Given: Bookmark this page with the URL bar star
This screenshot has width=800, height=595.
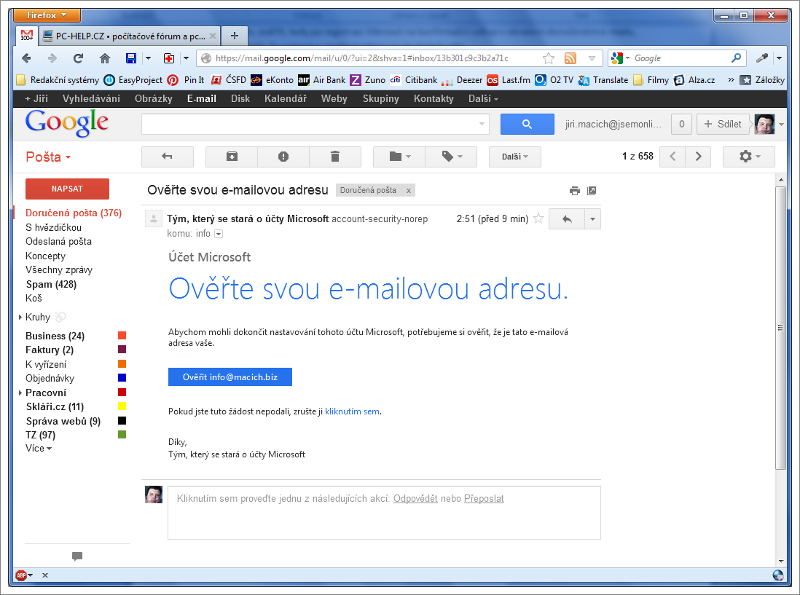Looking at the screenshot, I should [x=548, y=58].
